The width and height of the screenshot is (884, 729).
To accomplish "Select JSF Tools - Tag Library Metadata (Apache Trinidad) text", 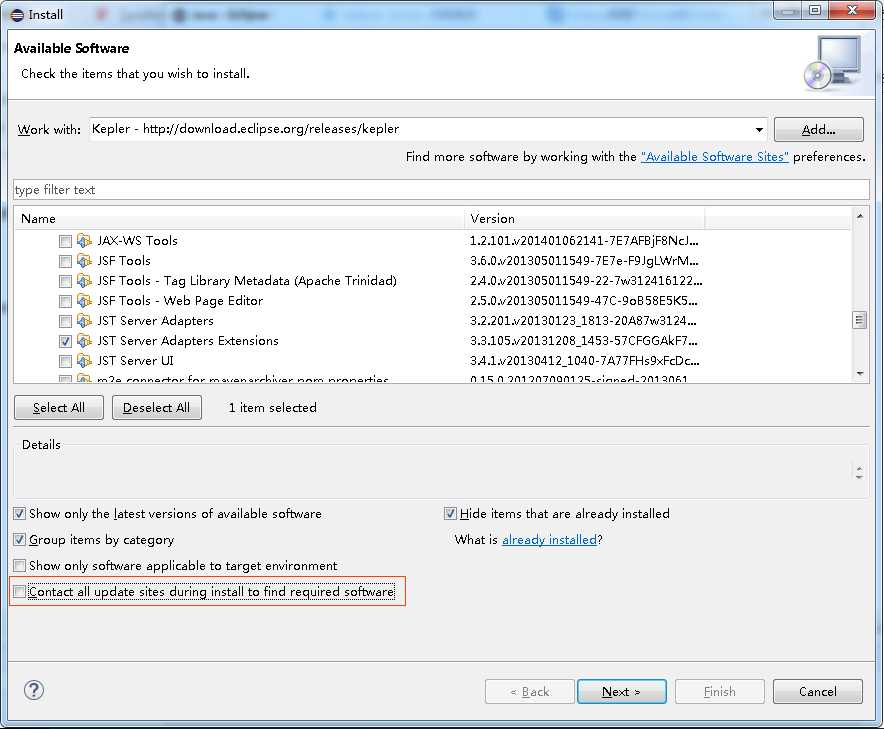I will click(247, 281).
